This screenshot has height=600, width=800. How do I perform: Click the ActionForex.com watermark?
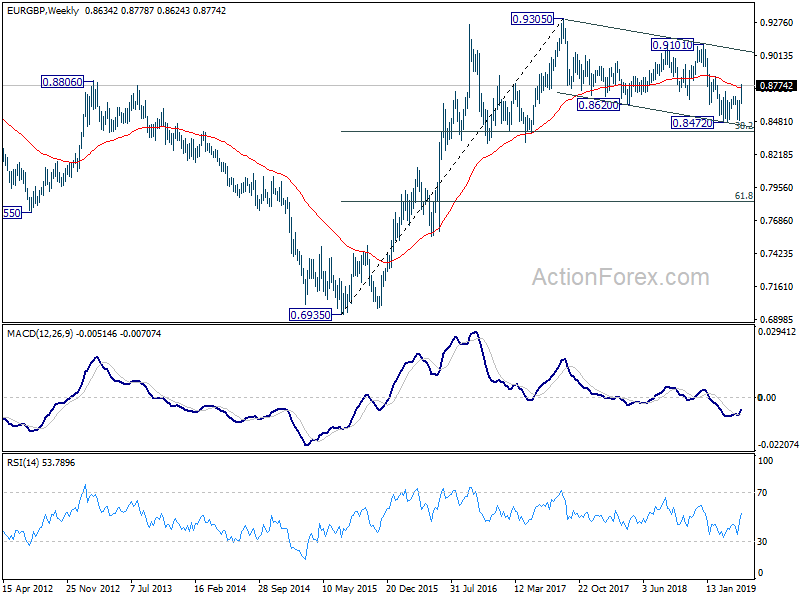(620, 277)
